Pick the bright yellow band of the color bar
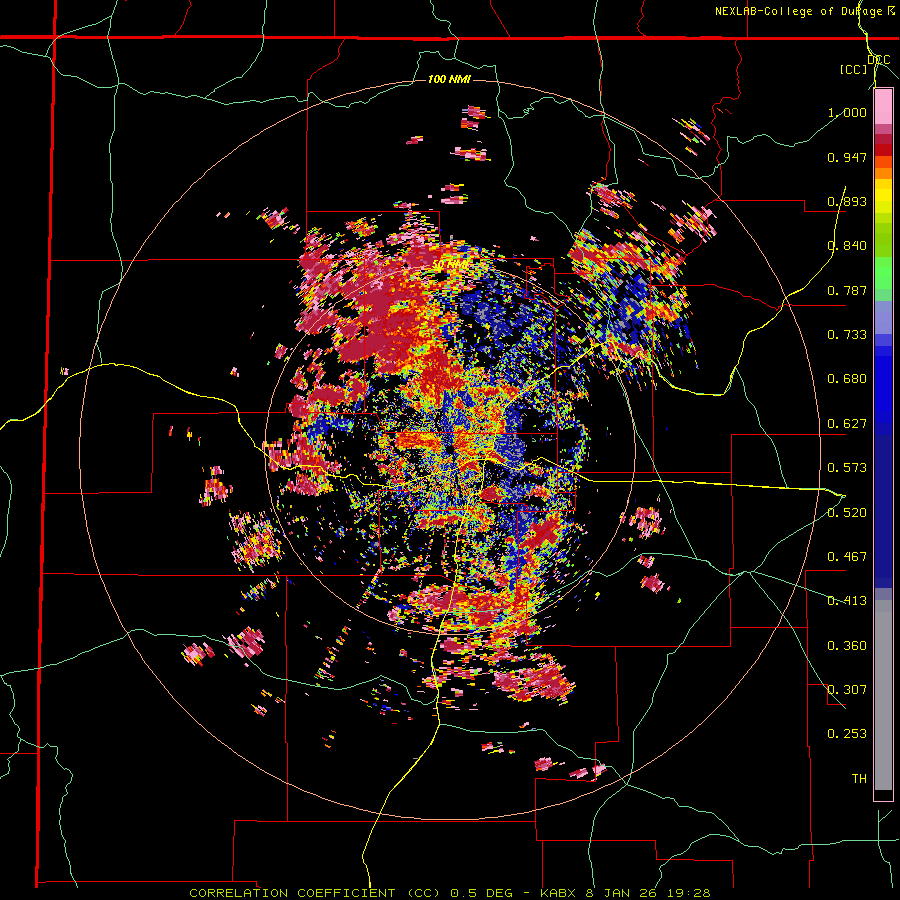Viewport: 900px width, 900px height. 883,196
